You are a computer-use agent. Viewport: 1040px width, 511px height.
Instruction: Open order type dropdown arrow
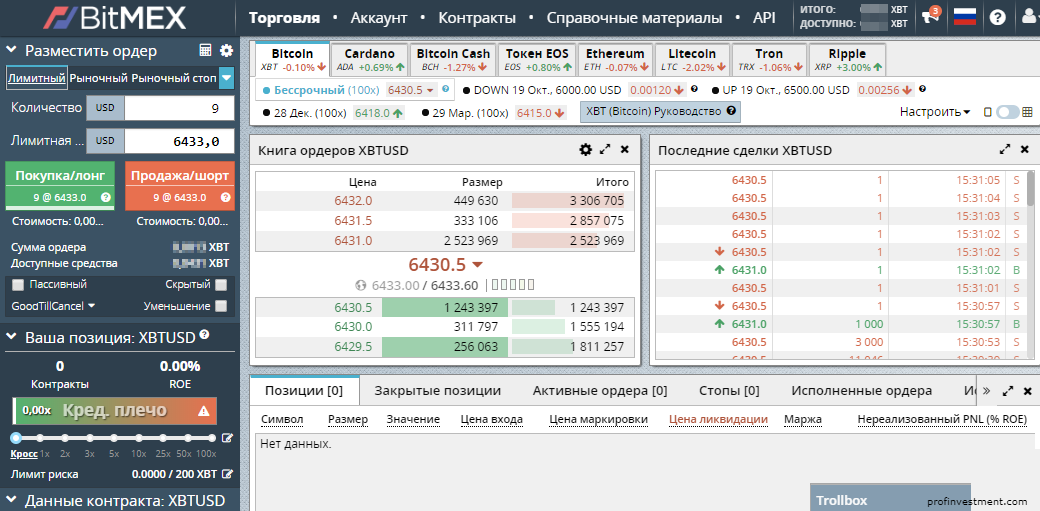227,78
